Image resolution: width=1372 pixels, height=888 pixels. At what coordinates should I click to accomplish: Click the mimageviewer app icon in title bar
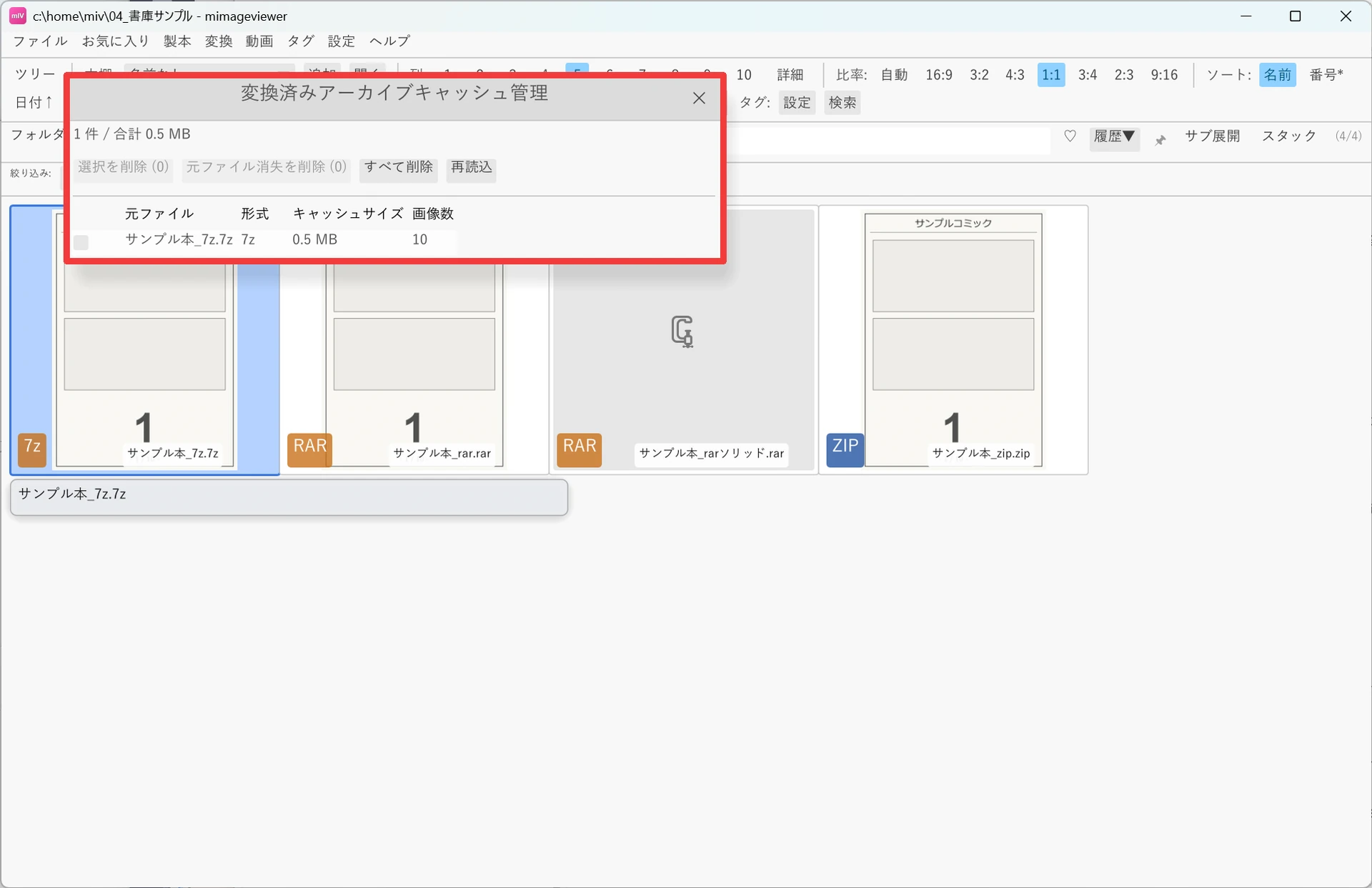pyautogui.click(x=18, y=16)
